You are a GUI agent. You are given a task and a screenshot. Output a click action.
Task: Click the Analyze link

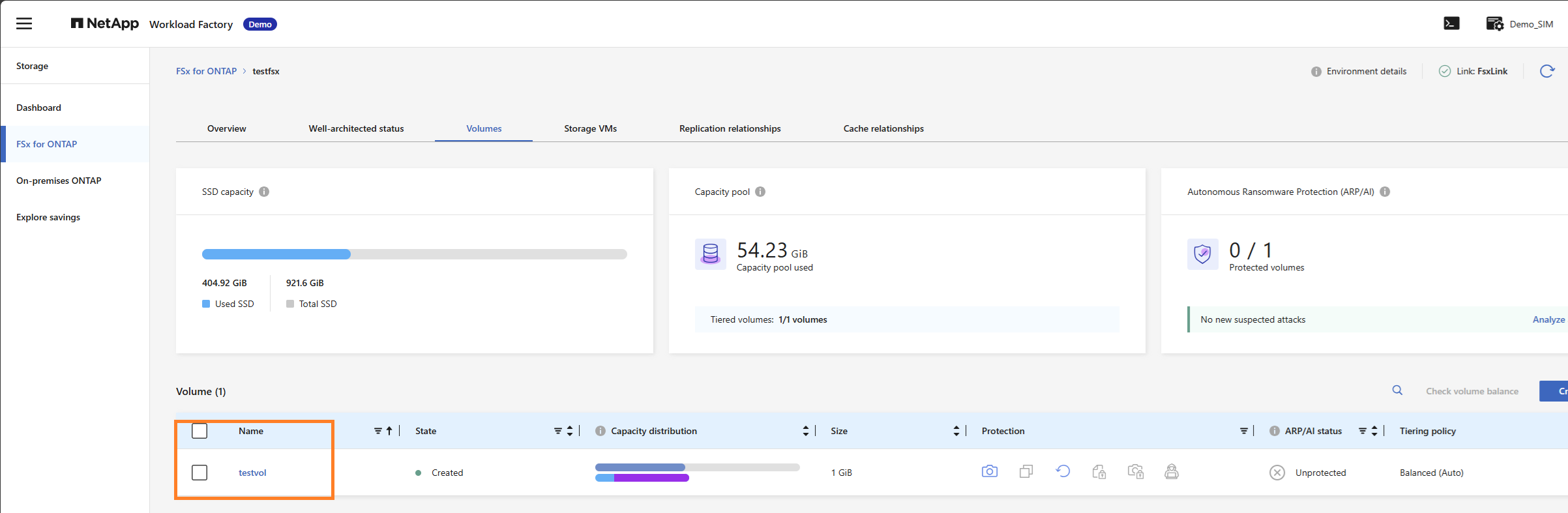(1548, 319)
